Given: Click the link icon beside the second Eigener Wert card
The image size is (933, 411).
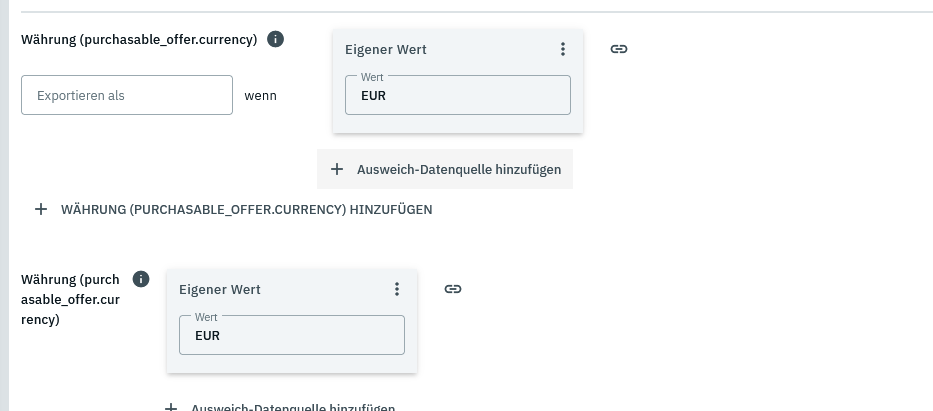Looking at the screenshot, I should pyautogui.click(x=453, y=289).
